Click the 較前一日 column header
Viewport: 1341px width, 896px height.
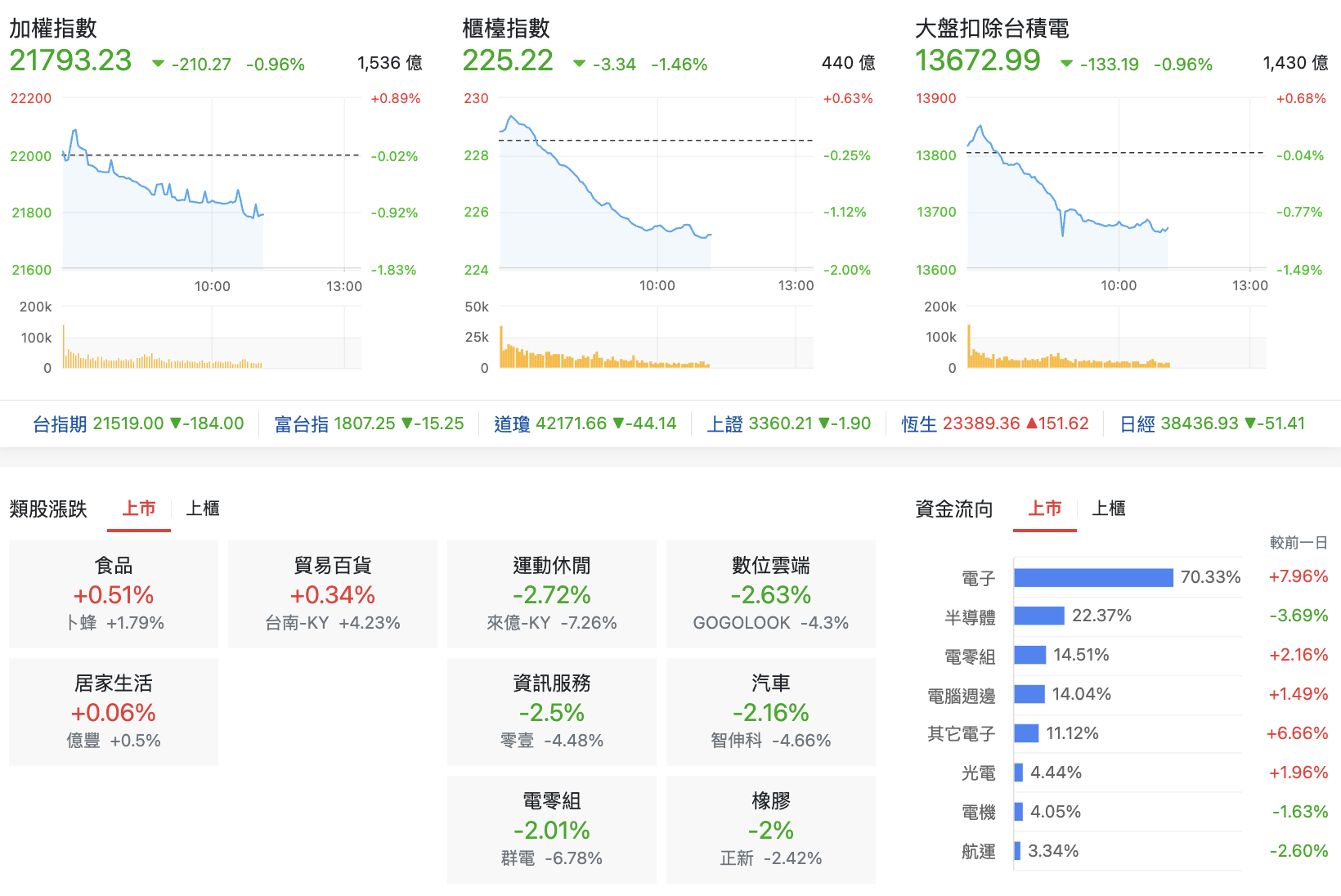1298,543
